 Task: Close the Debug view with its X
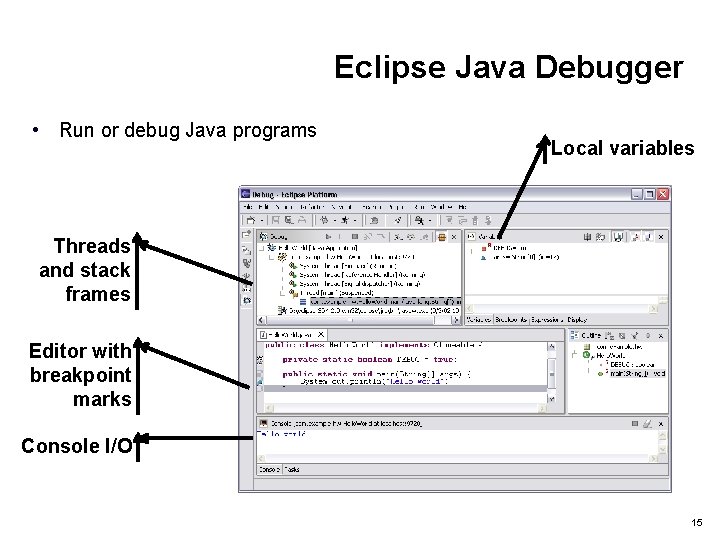tap(454, 237)
